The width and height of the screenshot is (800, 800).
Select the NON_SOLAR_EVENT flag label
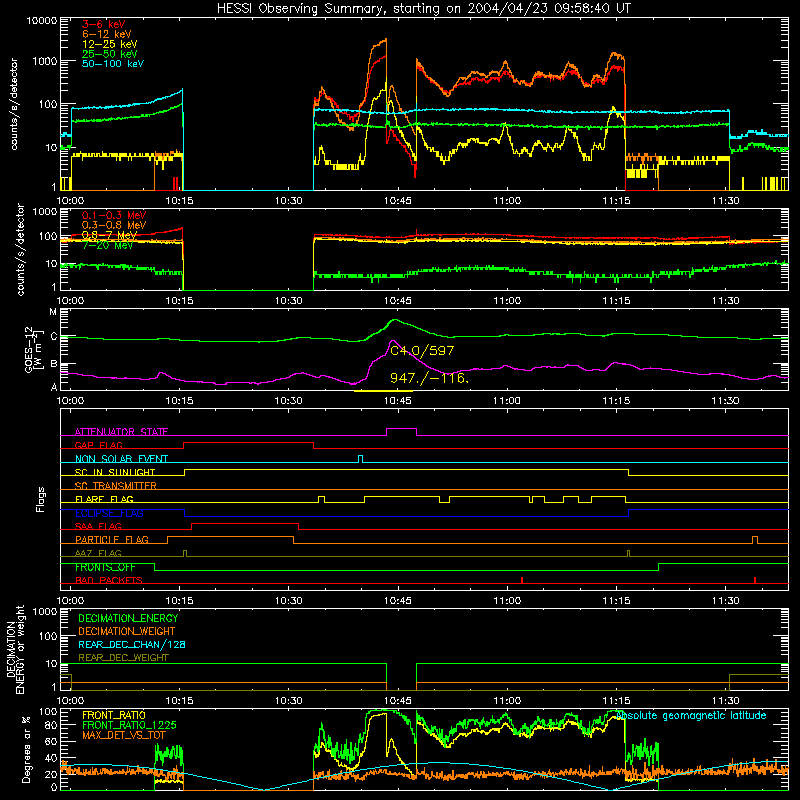121,459
